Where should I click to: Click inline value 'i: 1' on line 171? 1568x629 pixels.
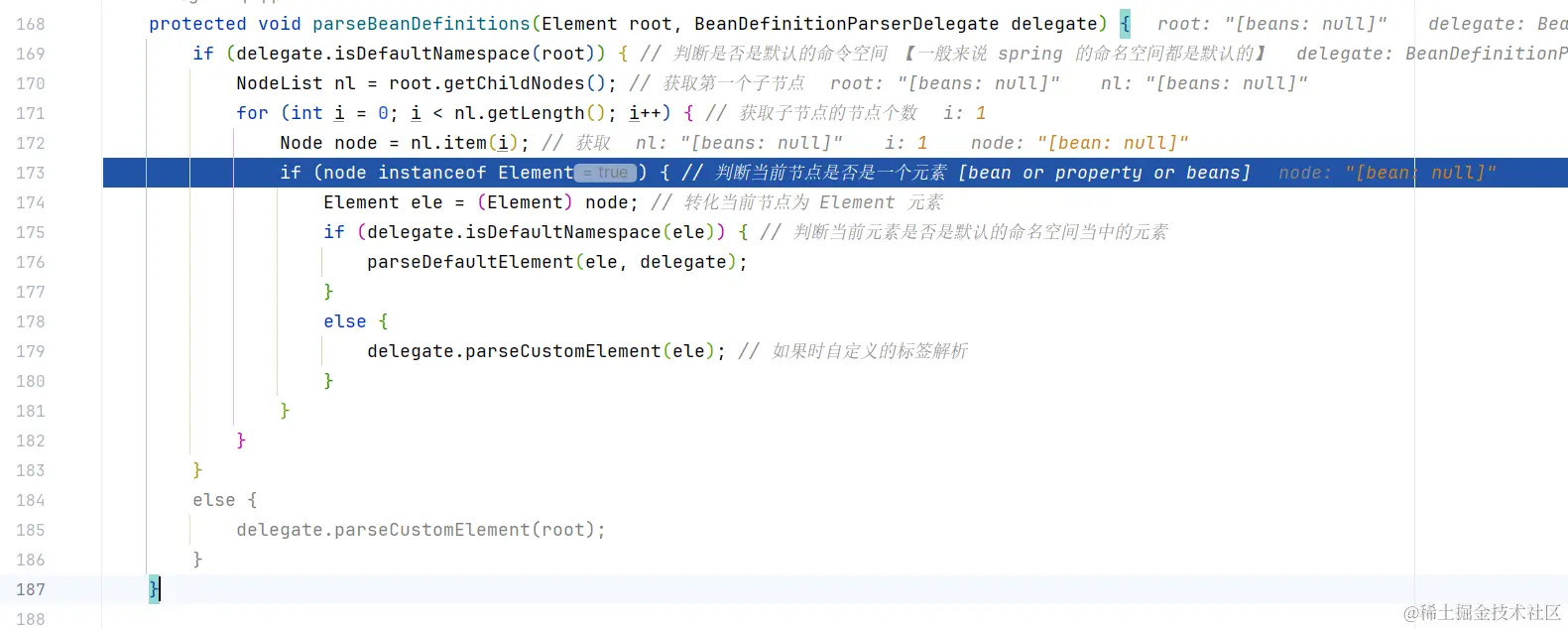pyautogui.click(x=964, y=113)
